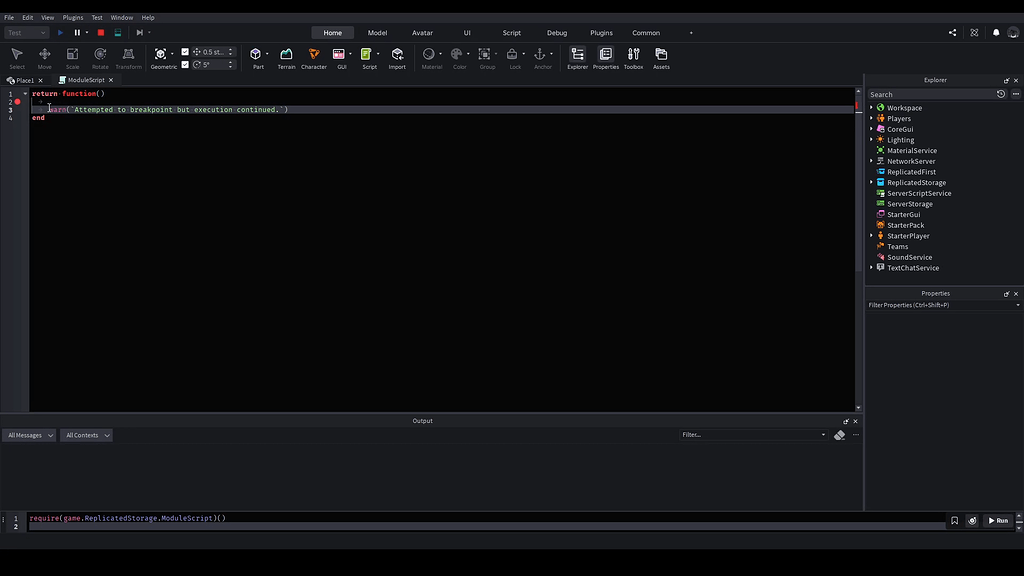
Task: Open the Plugins menu in menu bar
Action: point(72,18)
